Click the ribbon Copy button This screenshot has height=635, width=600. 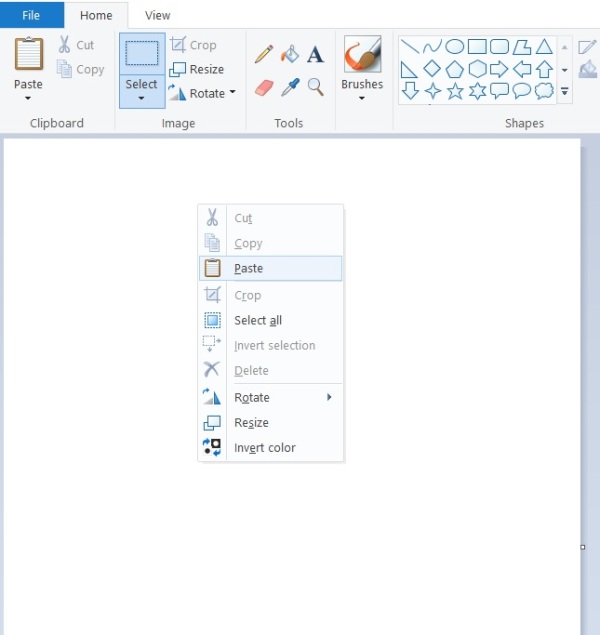[x=81, y=69]
